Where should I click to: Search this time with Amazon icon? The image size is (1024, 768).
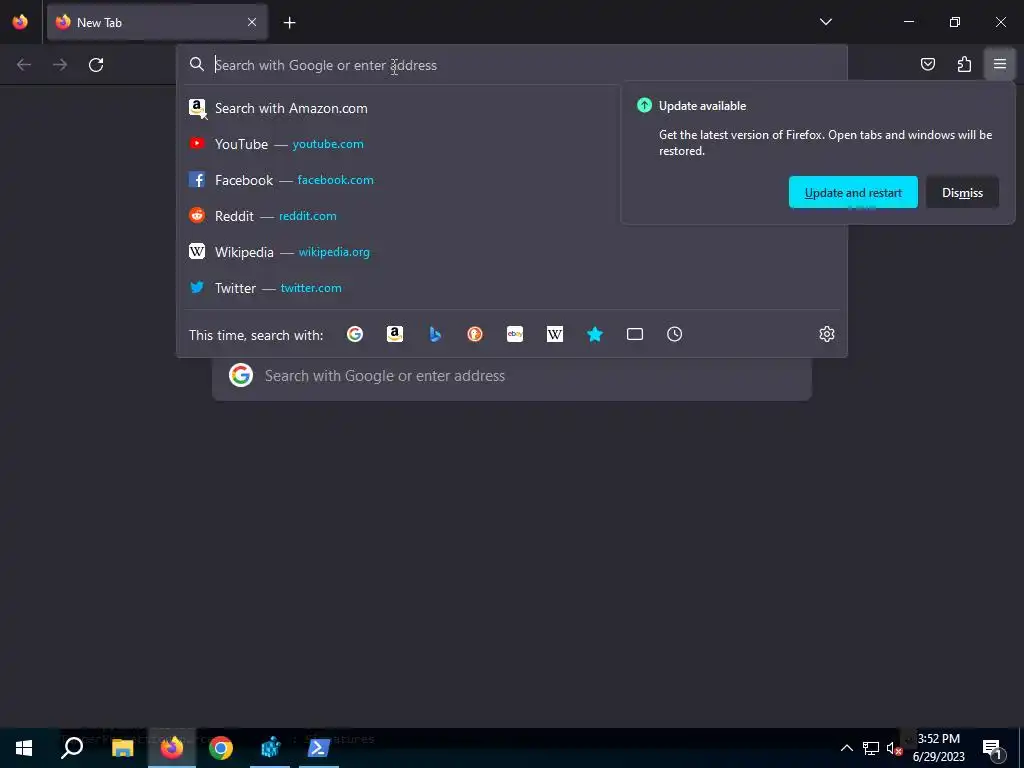click(x=394, y=334)
